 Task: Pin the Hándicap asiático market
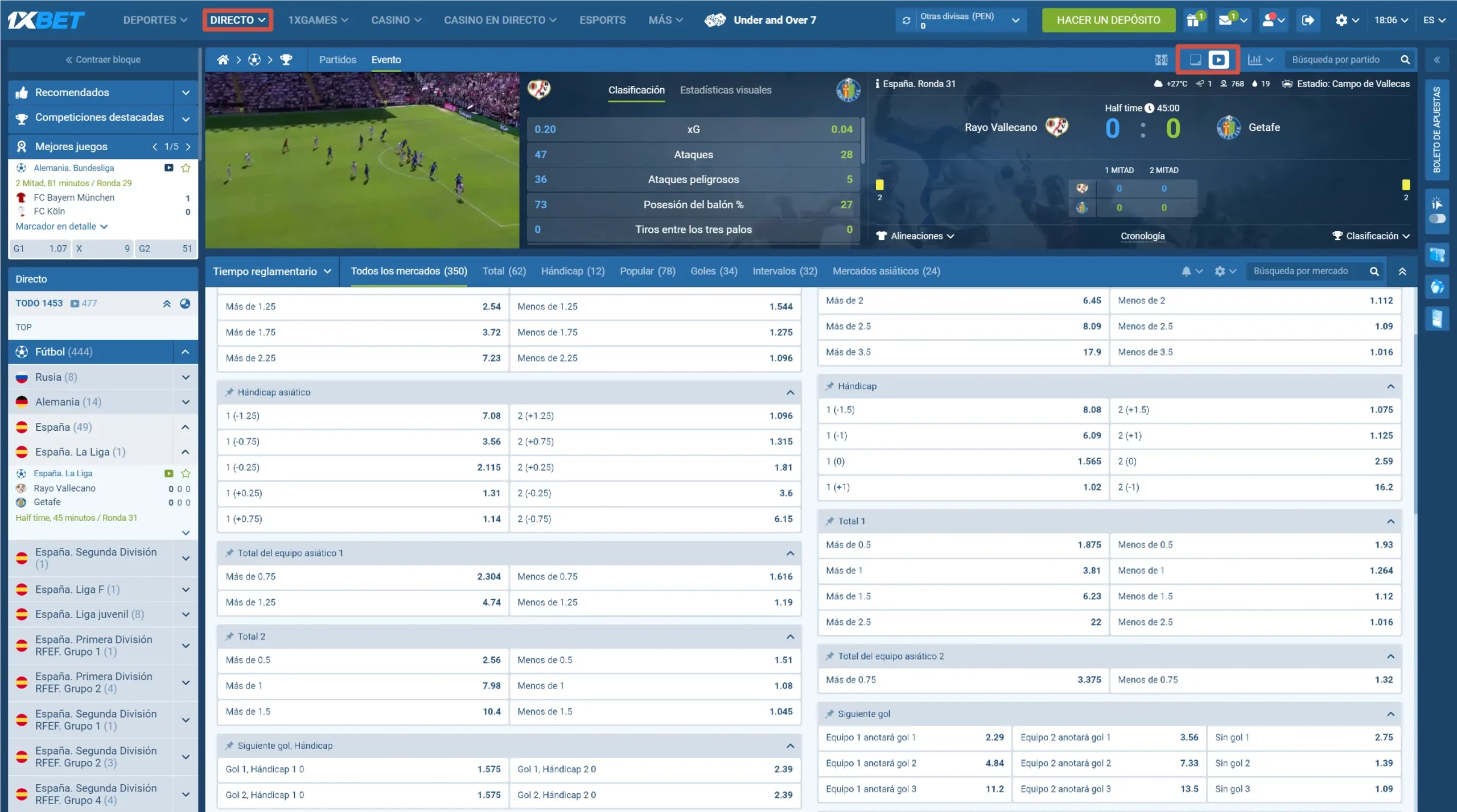(x=229, y=392)
